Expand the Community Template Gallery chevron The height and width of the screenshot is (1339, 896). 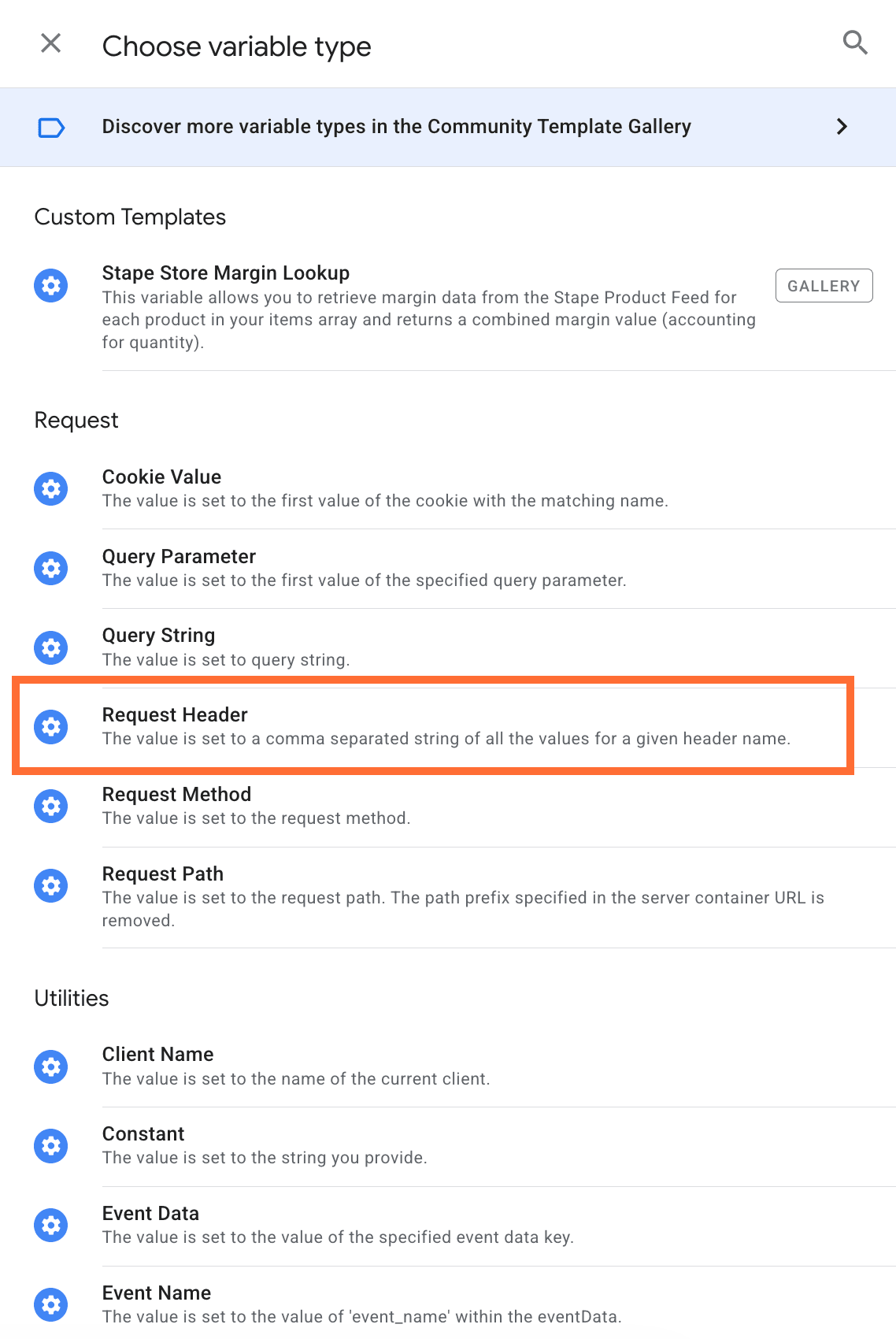(842, 126)
